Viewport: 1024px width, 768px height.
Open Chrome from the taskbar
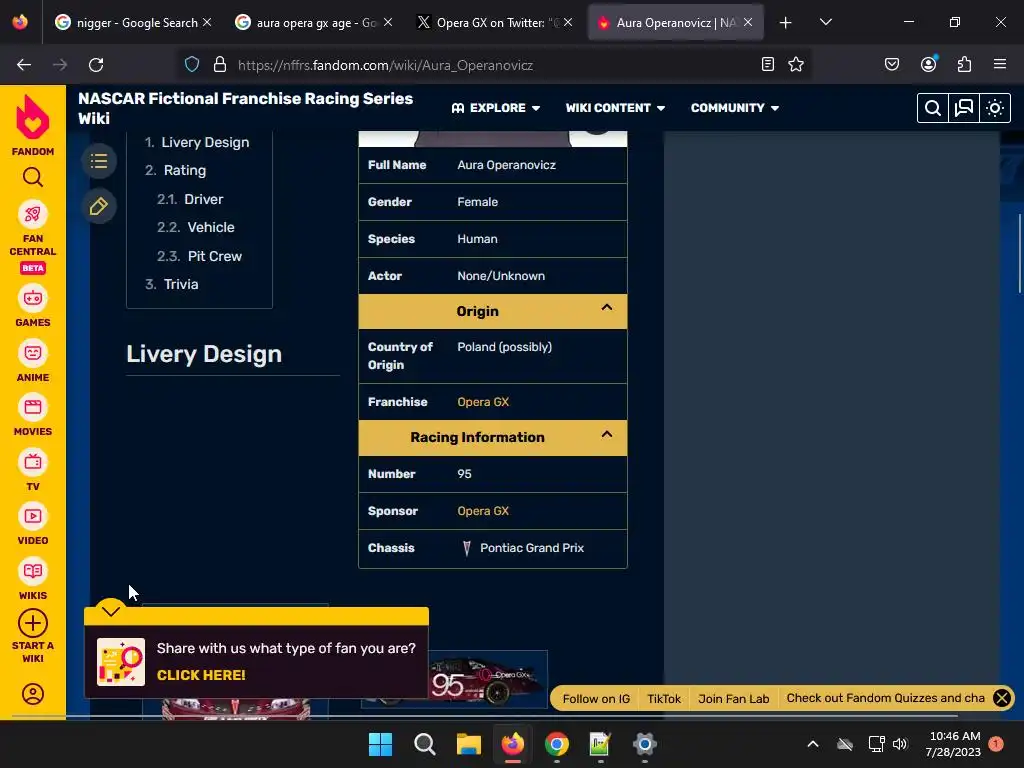coord(556,744)
